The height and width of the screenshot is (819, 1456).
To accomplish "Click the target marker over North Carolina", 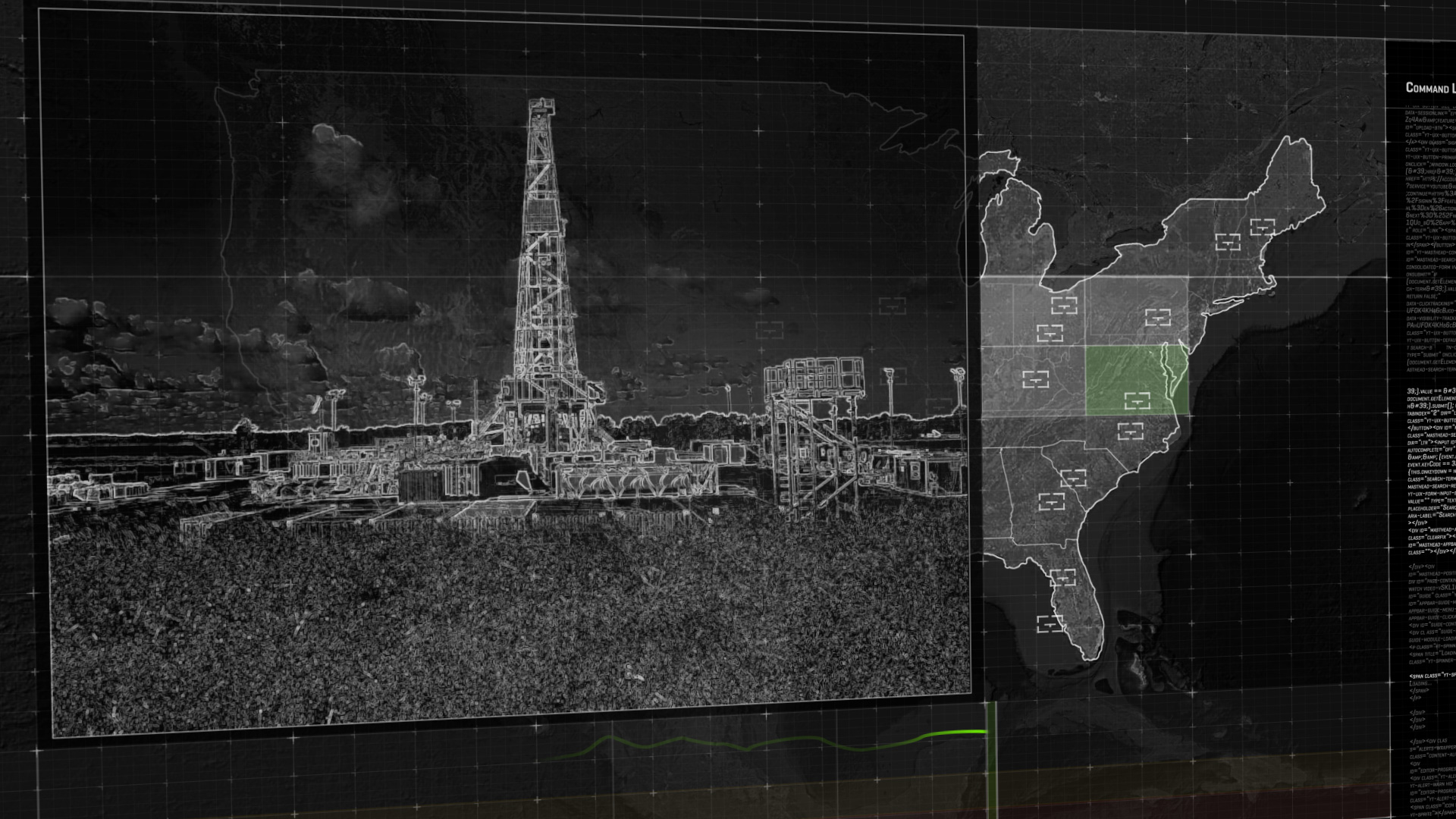I will coord(1130,431).
